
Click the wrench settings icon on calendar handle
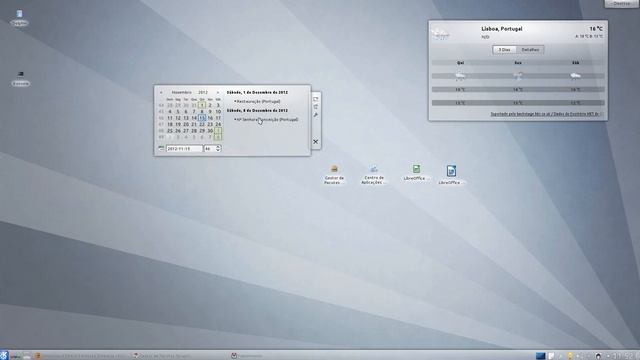[x=316, y=115]
